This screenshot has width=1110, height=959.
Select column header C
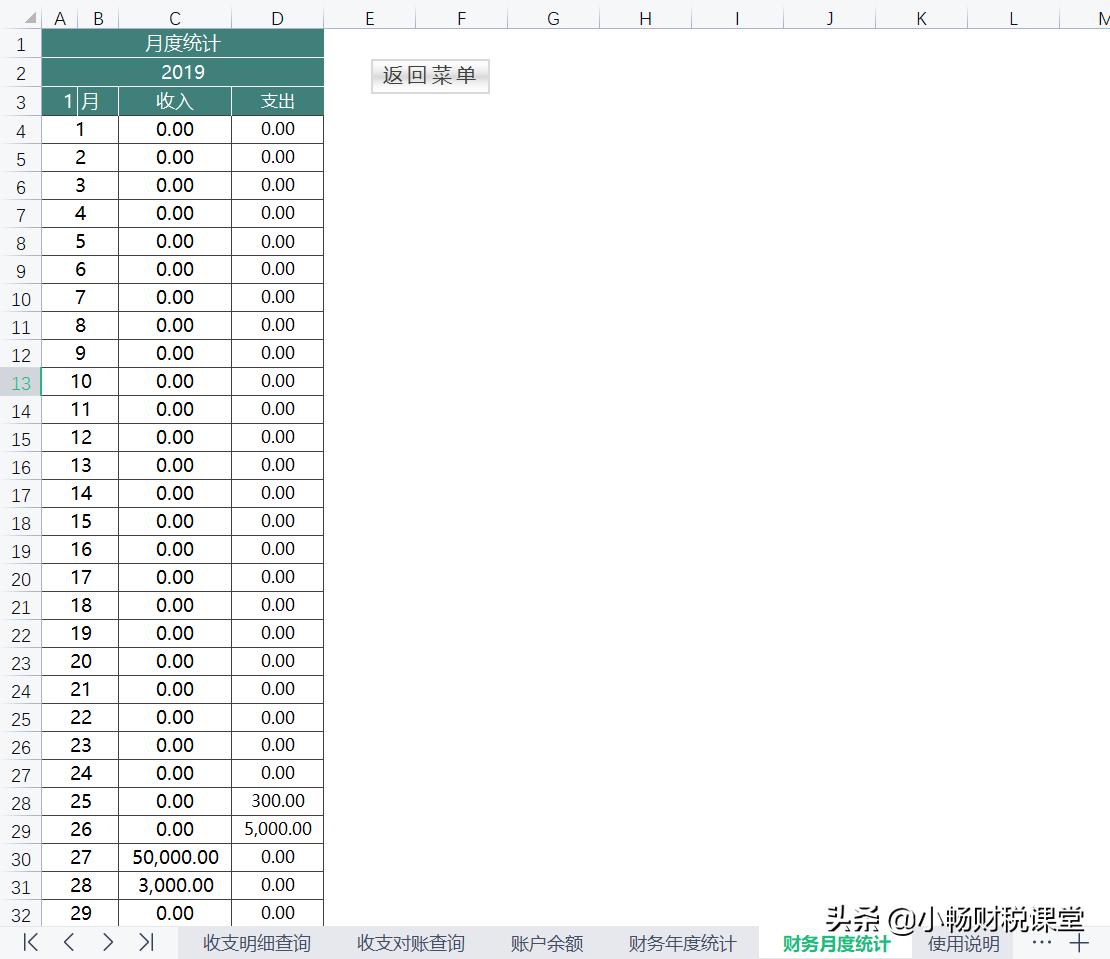click(174, 17)
